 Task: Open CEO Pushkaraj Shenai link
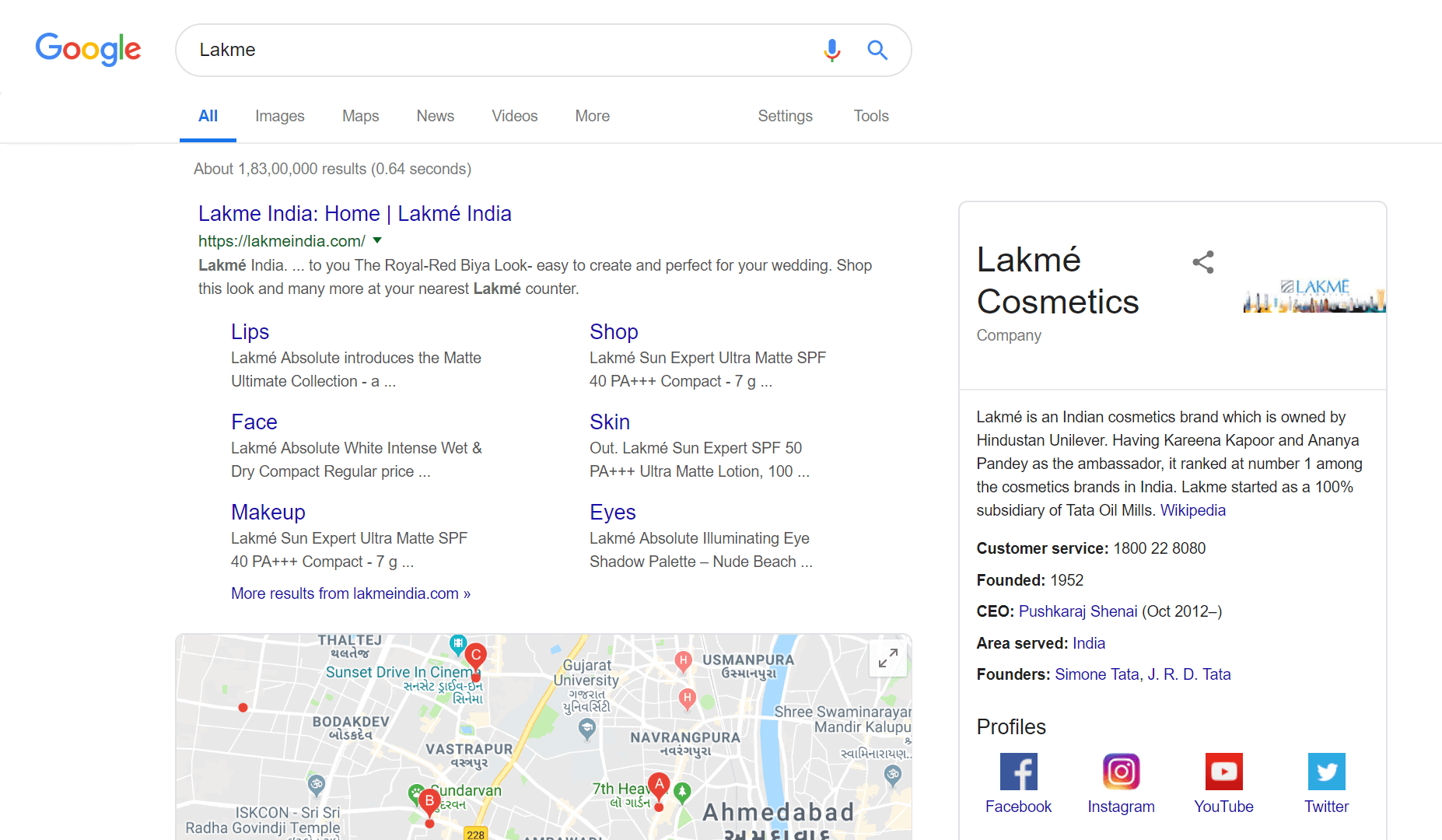tap(1077, 611)
